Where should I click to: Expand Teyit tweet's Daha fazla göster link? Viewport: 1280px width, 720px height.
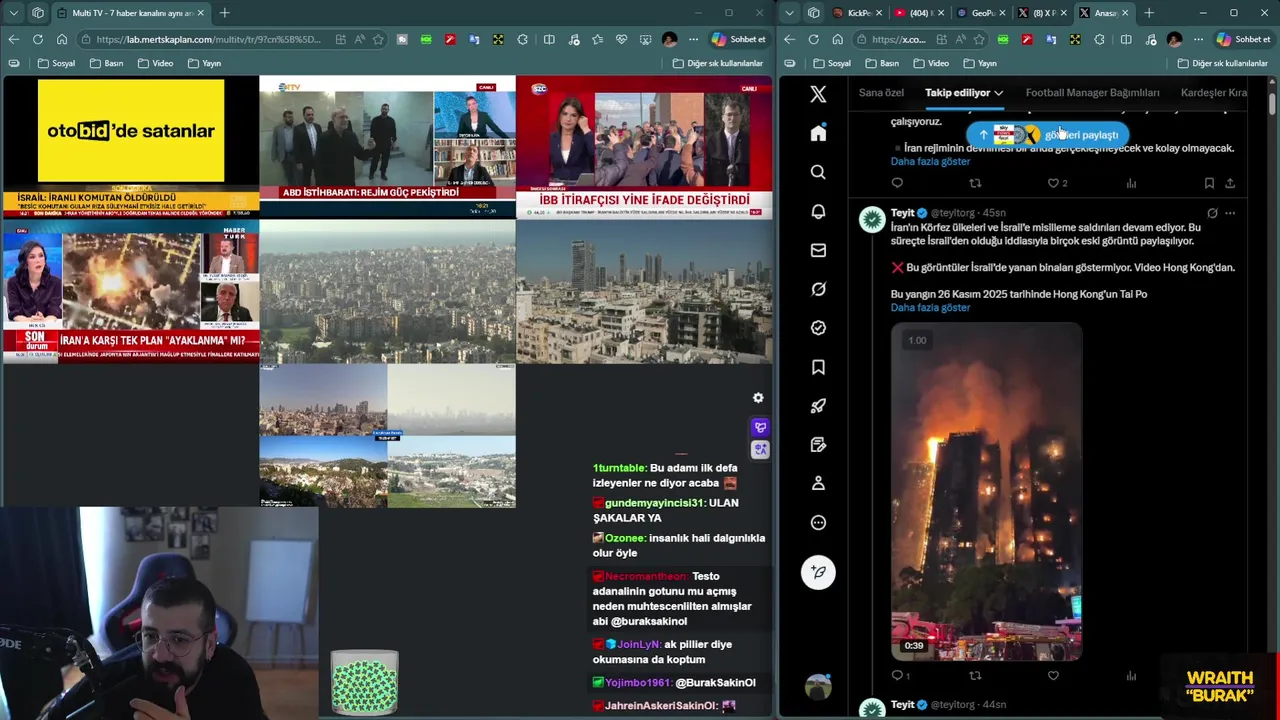click(930, 307)
